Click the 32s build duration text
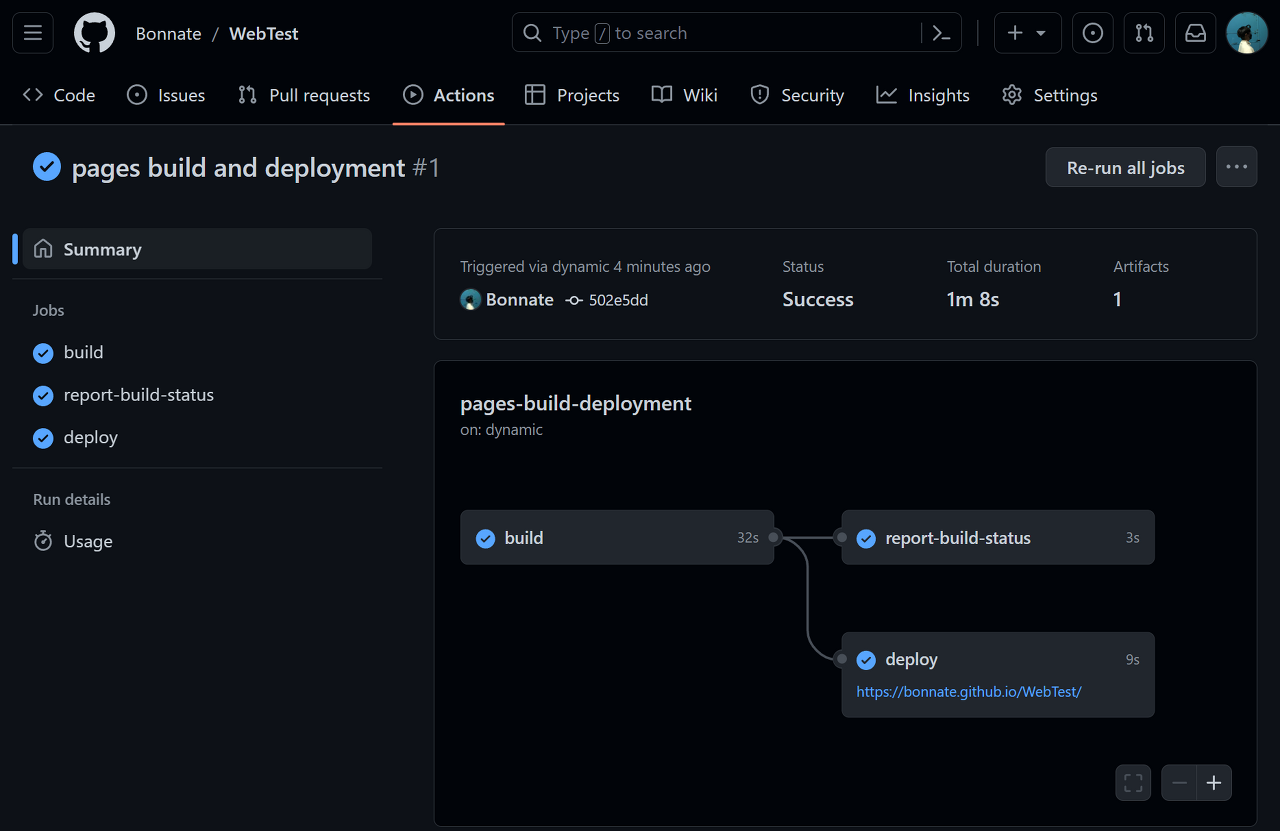Image resolution: width=1280 pixels, height=831 pixels. [748, 538]
